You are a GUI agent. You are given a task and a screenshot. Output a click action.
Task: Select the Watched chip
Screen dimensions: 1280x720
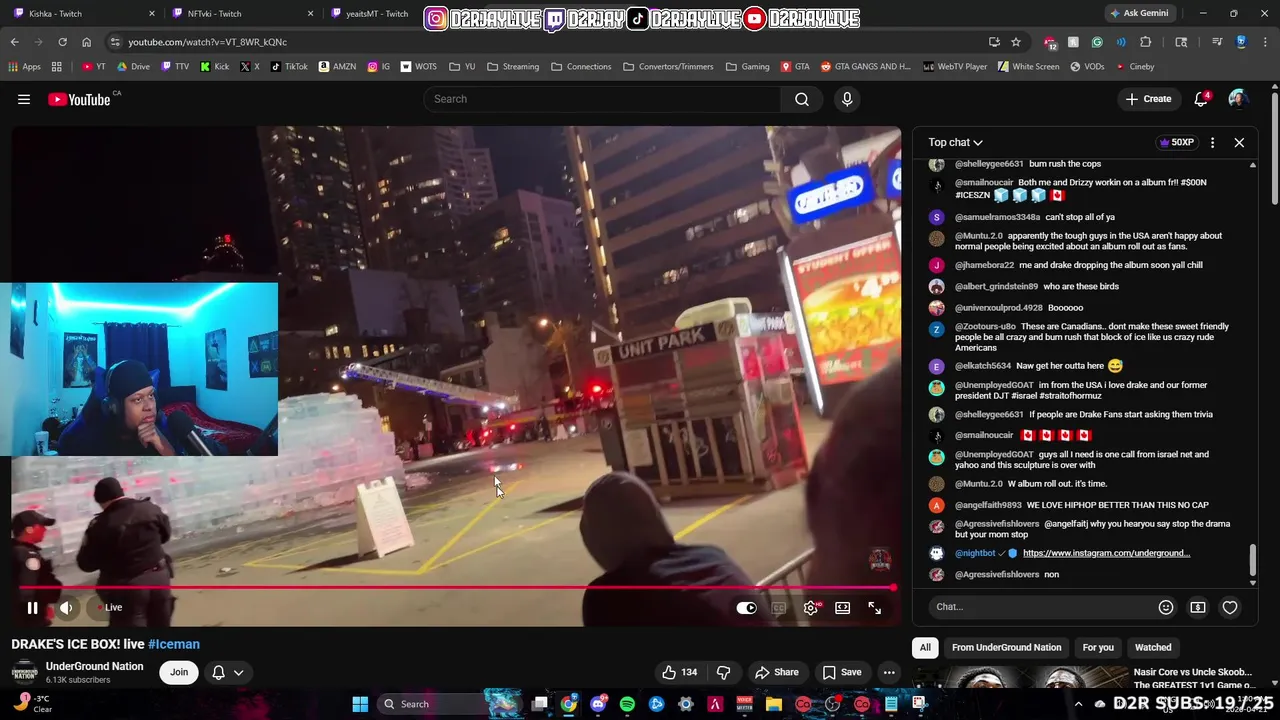[1153, 647]
